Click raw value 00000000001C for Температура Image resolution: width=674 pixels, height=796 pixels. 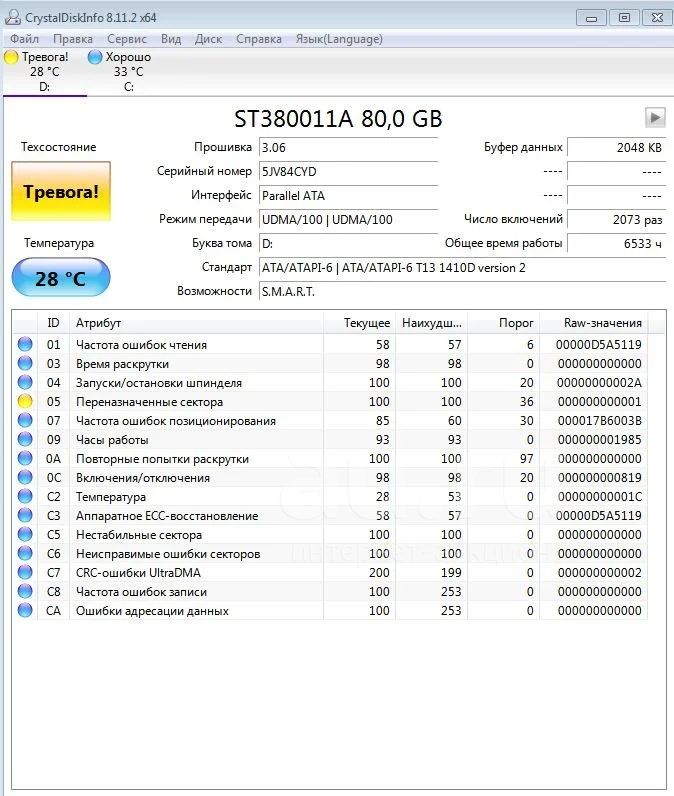point(599,496)
